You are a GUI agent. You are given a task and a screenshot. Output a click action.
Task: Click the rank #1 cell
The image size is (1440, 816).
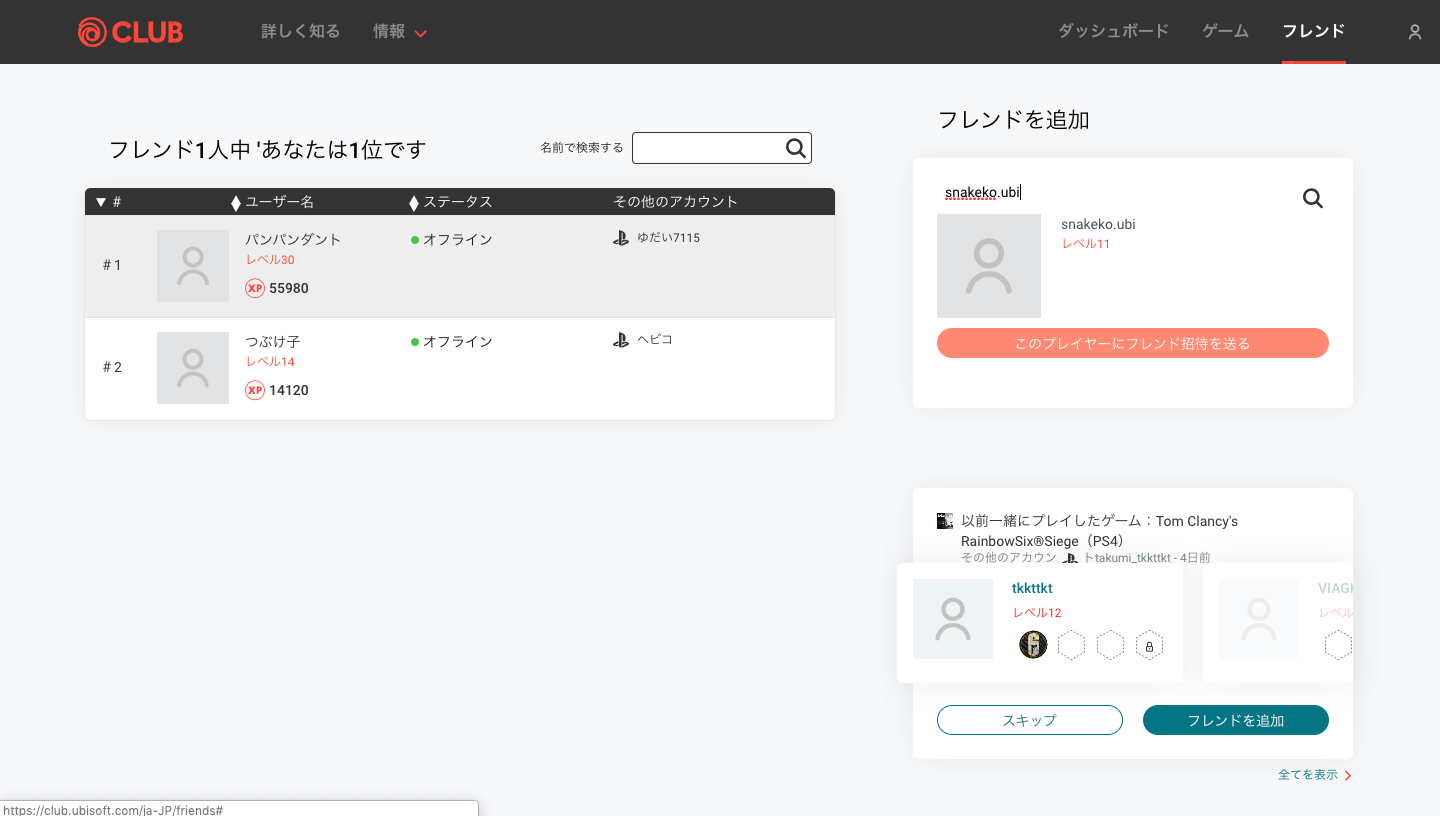pos(112,265)
